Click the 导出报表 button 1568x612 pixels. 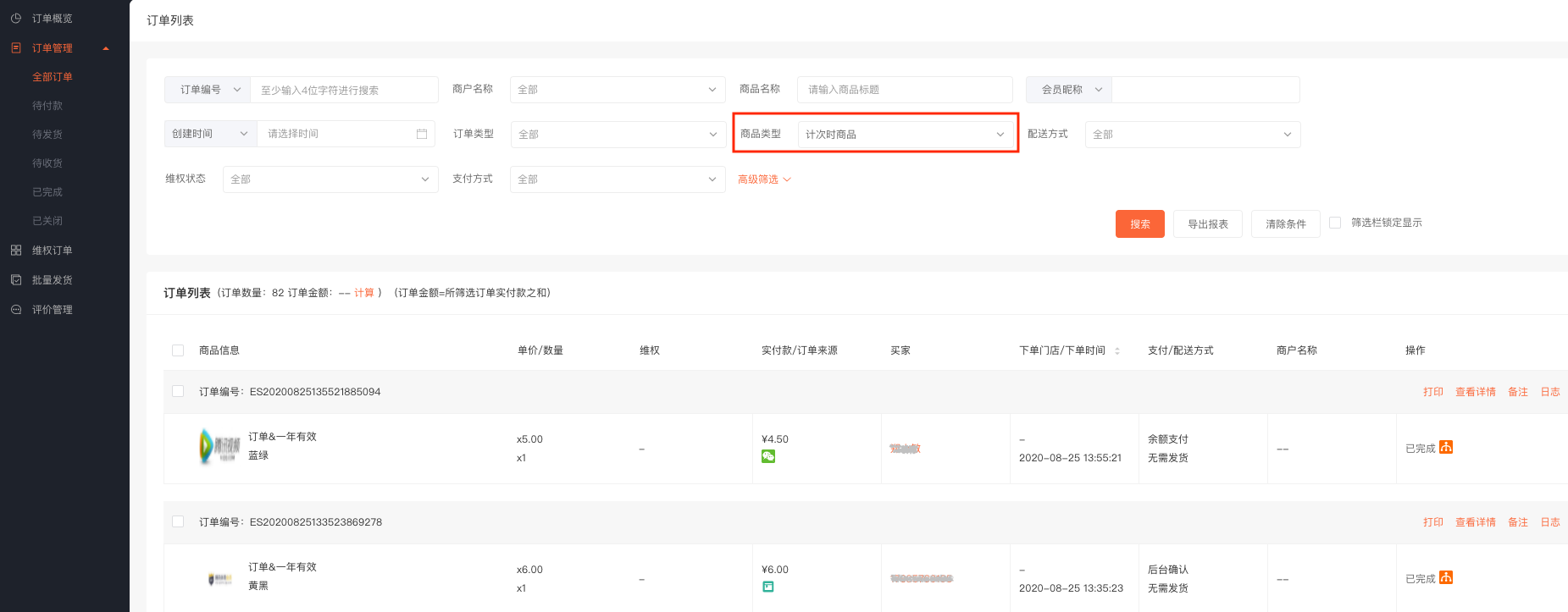(1207, 224)
